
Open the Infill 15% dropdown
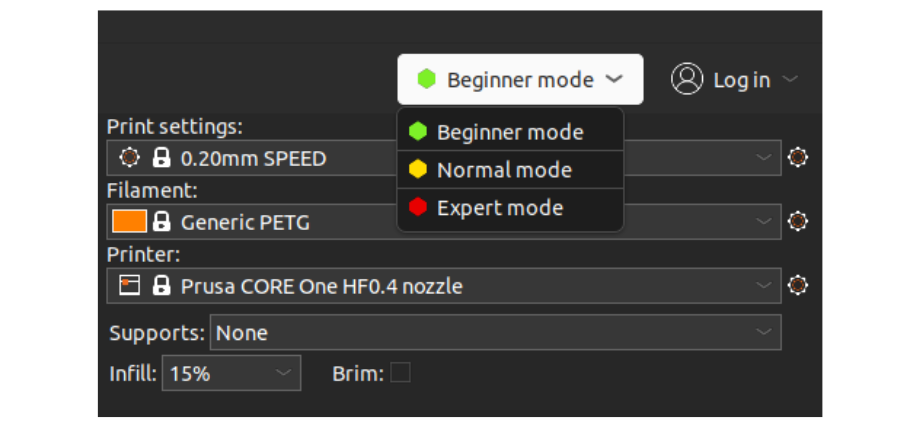(x=231, y=373)
